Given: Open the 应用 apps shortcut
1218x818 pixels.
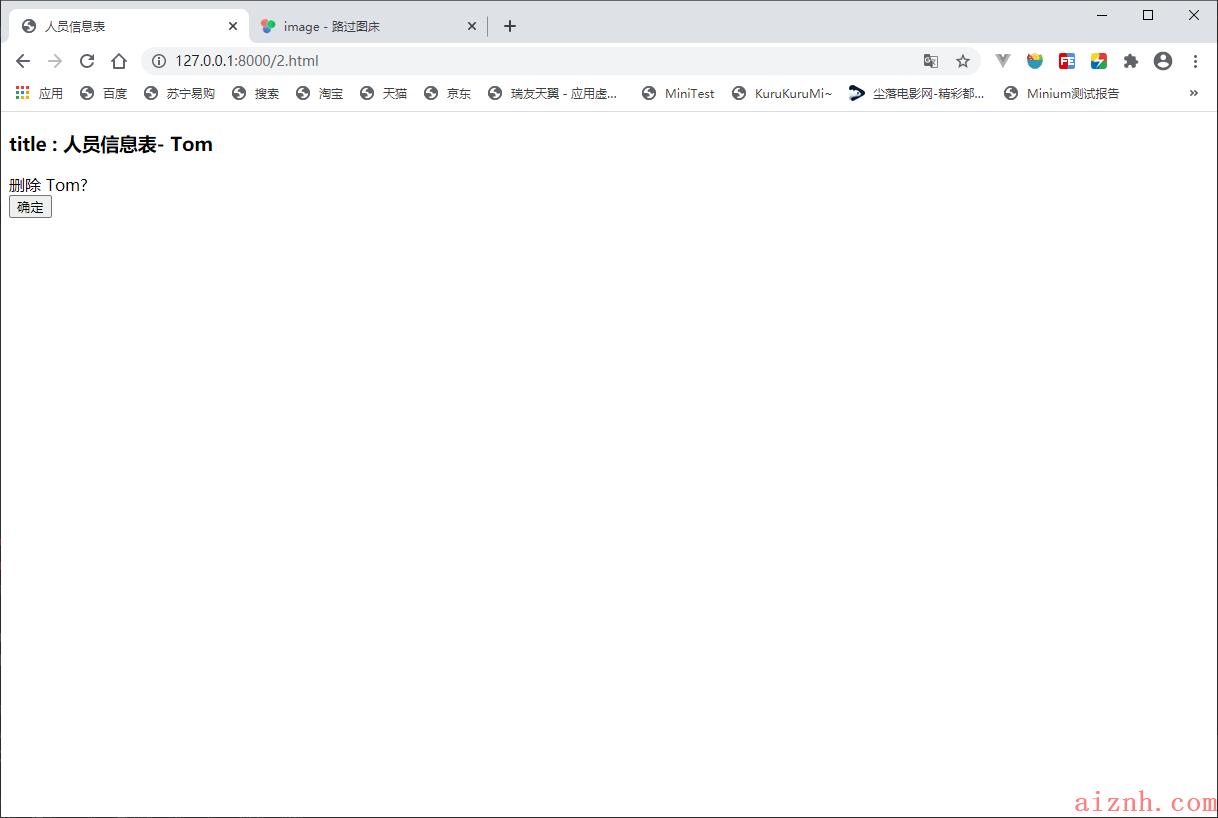Looking at the screenshot, I should tap(40, 93).
